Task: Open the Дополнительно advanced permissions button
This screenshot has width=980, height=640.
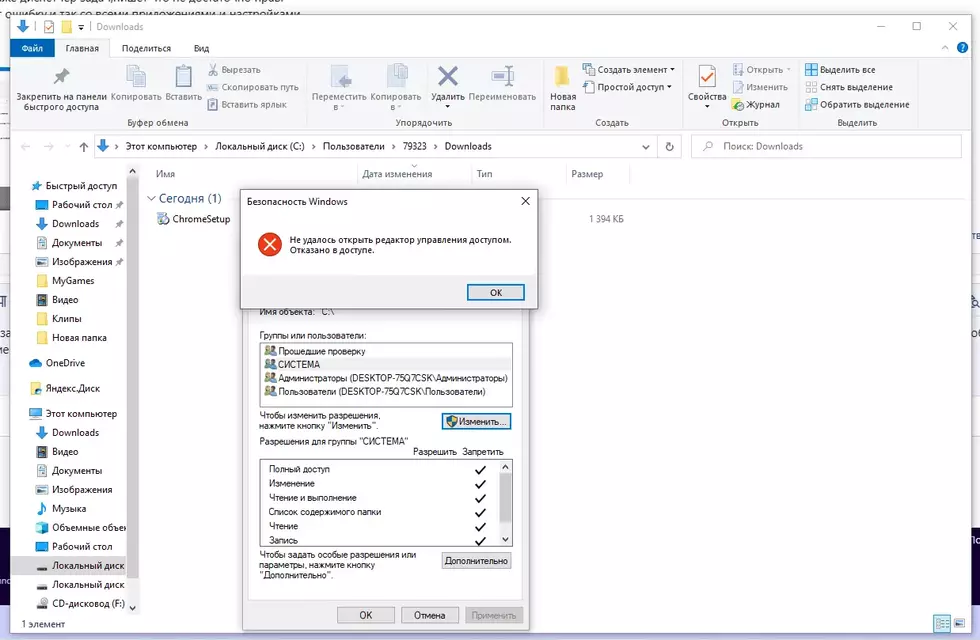Action: click(476, 561)
